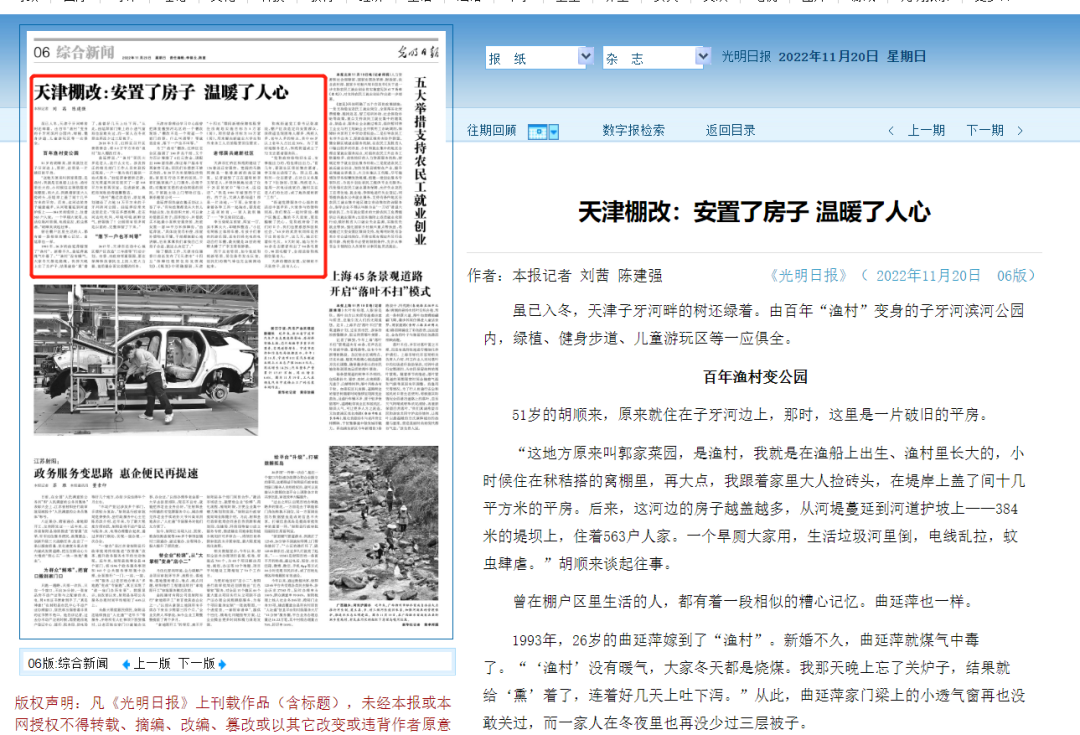This screenshot has height=735, width=1080.
Task: Click the thumbnail page-view icon next to 往期回顾
Action: (537, 131)
